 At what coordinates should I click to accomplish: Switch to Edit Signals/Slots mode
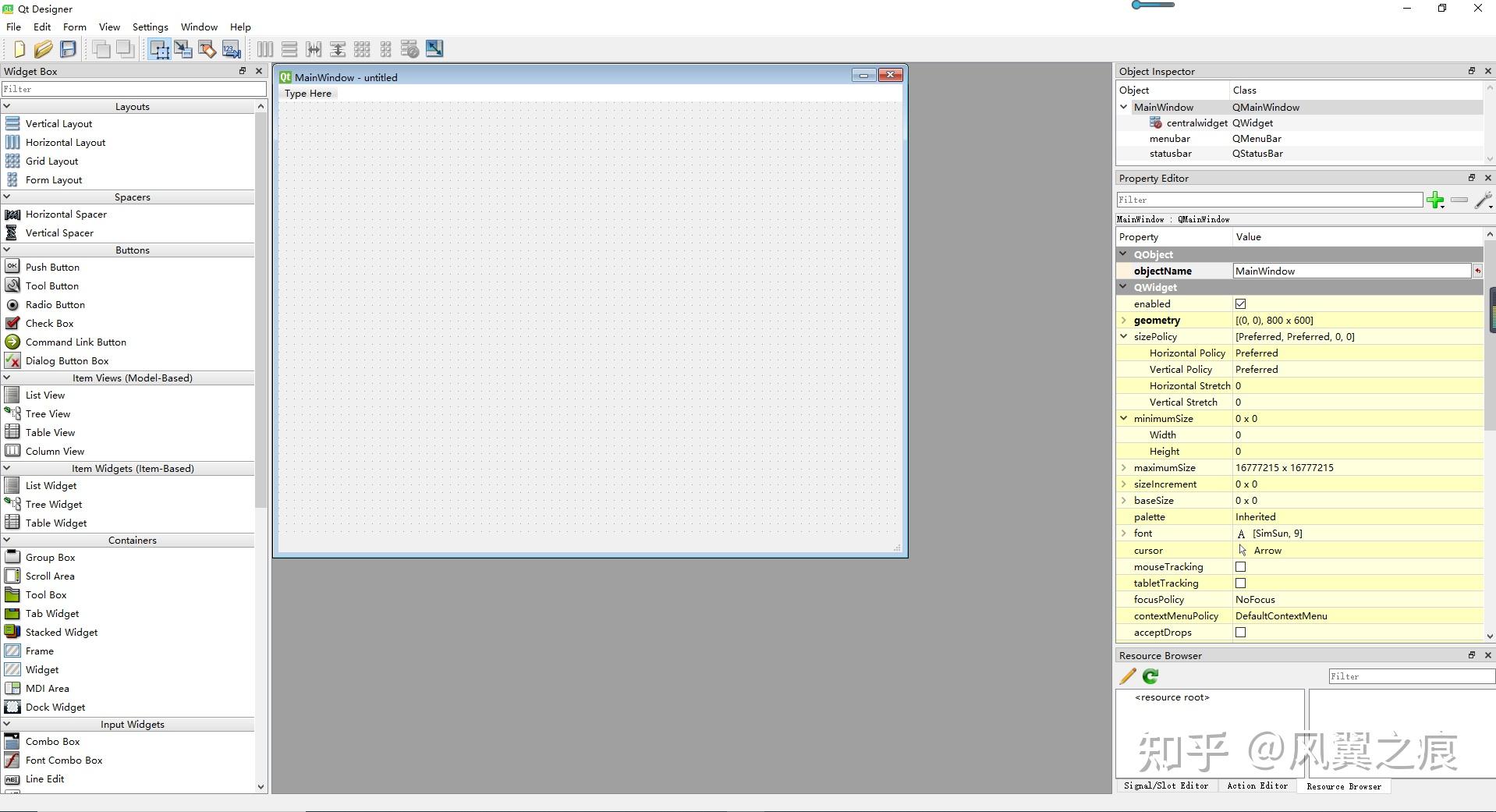pos(183,49)
